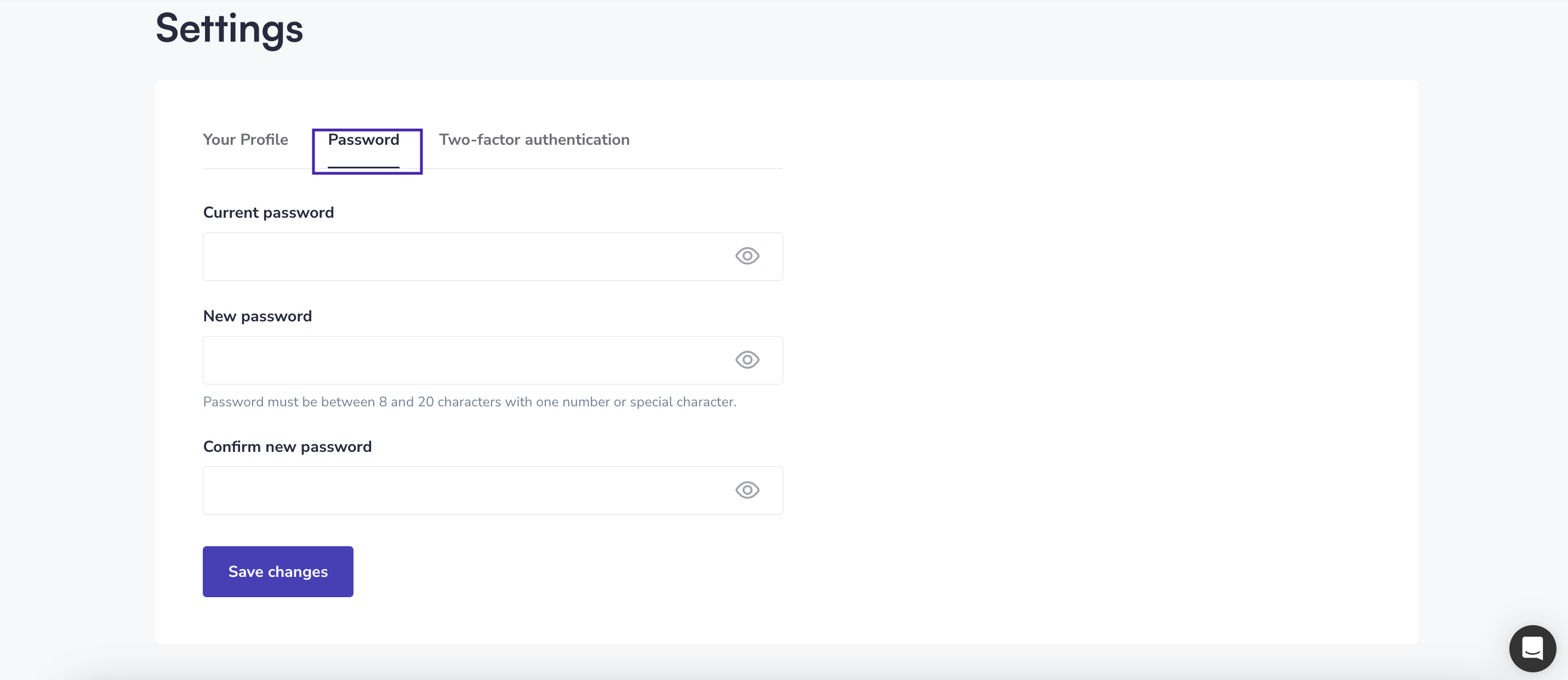Image resolution: width=1568 pixels, height=680 pixels.
Task: Focus the Current password input field
Action: 493,257
